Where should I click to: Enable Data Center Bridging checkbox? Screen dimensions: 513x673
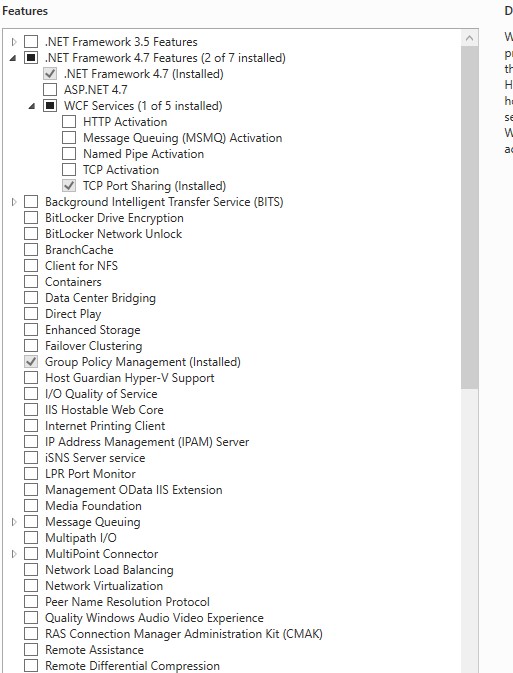pos(31,298)
